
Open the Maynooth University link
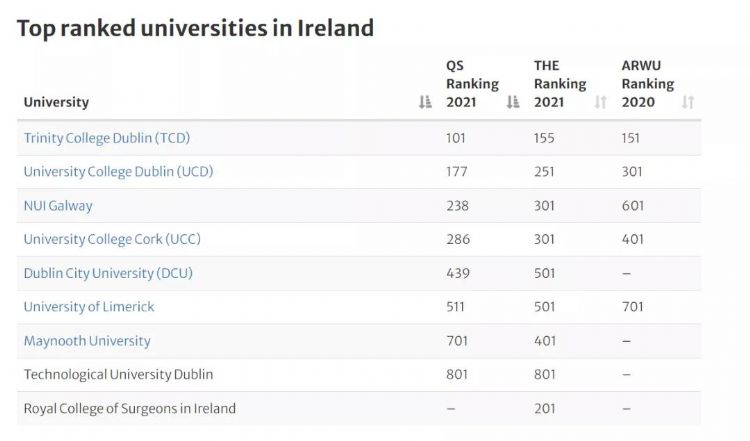pyautogui.click(x=87, y=341)
